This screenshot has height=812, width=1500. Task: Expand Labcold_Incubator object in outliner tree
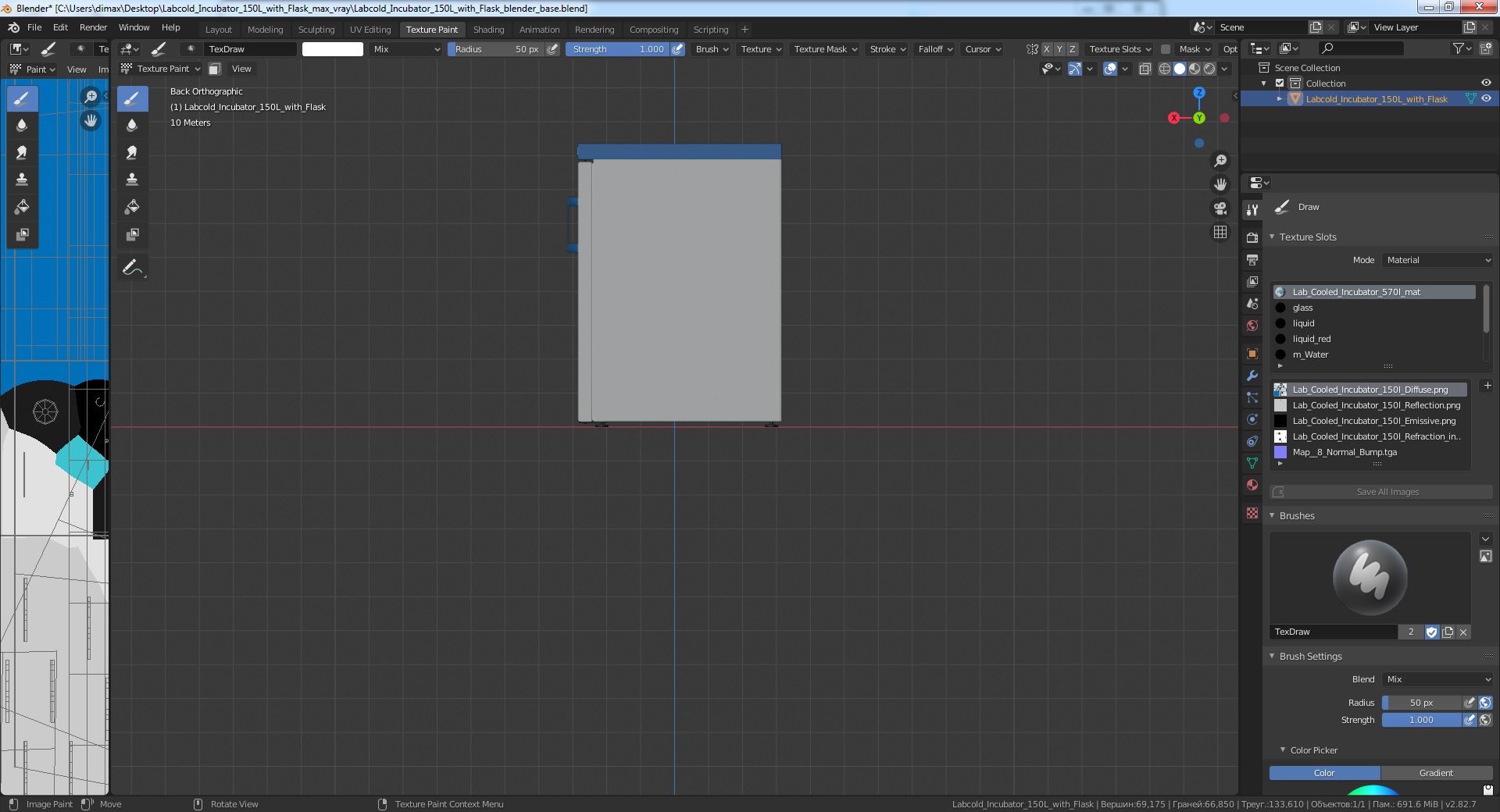click(x=1279, y=99)
